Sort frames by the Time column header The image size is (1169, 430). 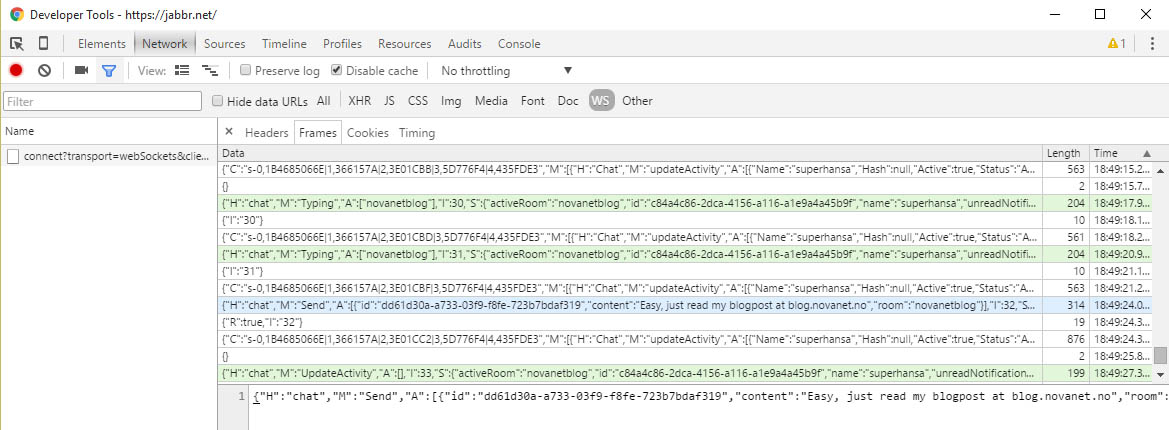1106,153
